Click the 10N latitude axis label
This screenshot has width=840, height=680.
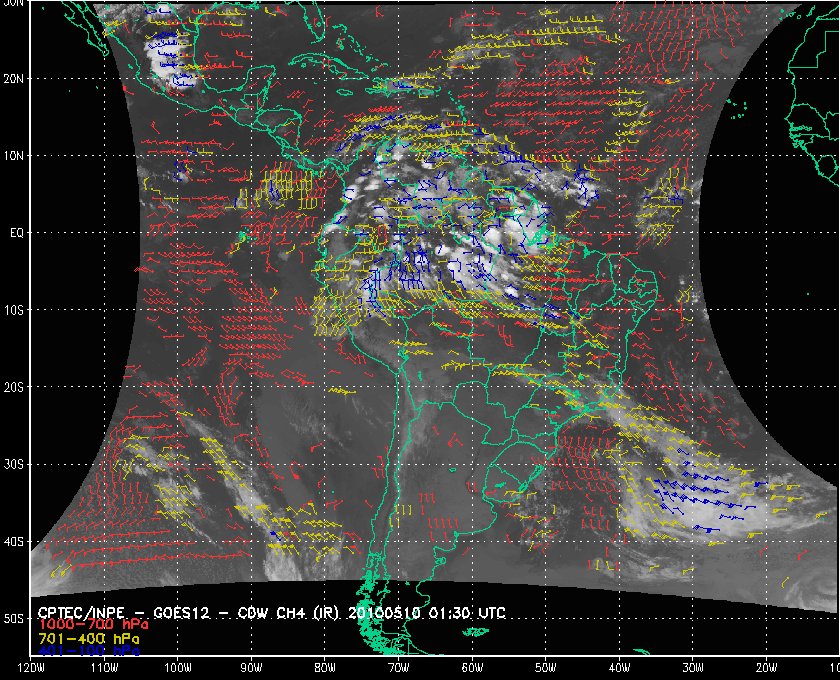click(x=14, y=156)
